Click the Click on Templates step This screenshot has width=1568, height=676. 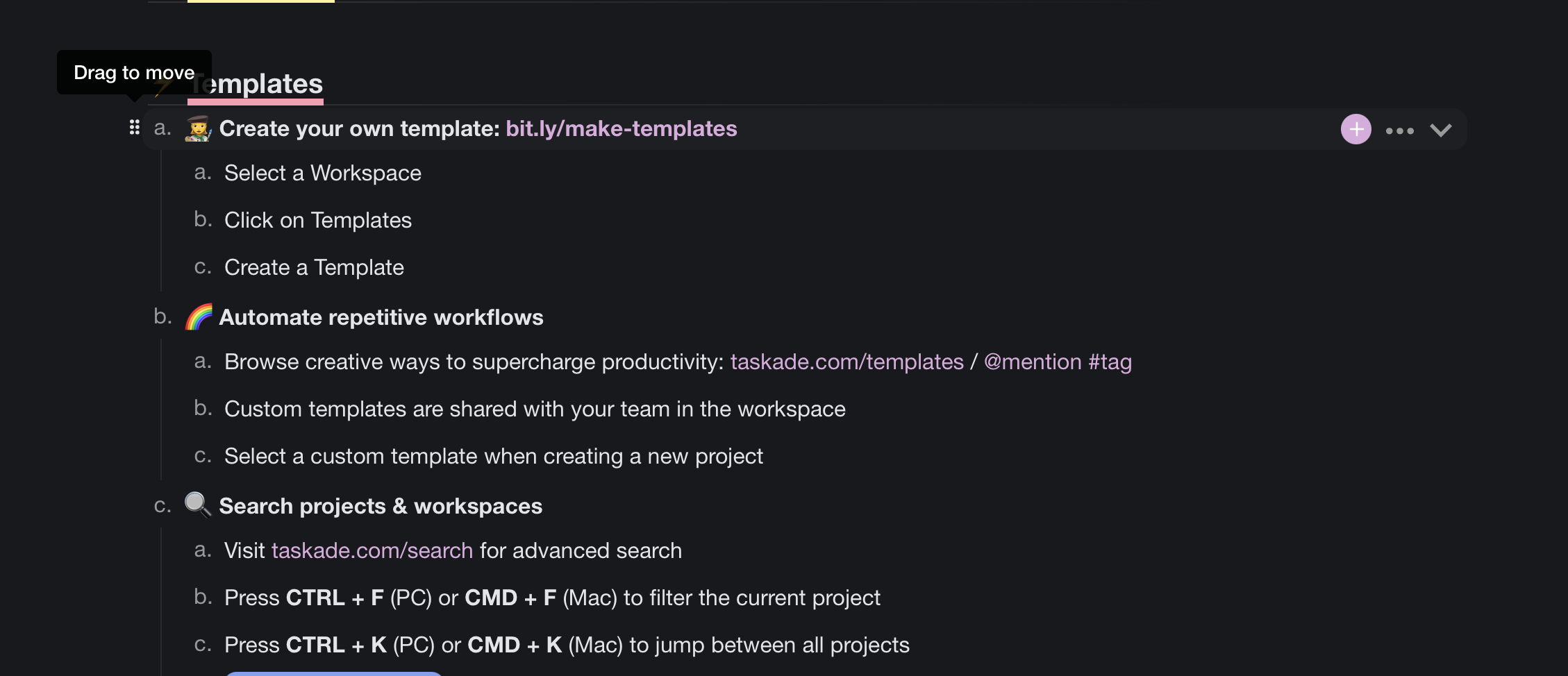pyautogui.click(x=317, y=221)
